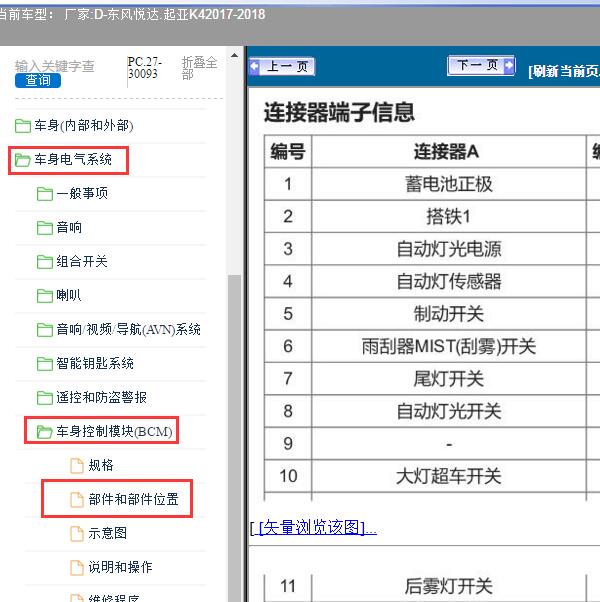Select the 大灯超车开关 table cell
The width and height of the screenshot is (600, 602).
[x=448, y=476]
